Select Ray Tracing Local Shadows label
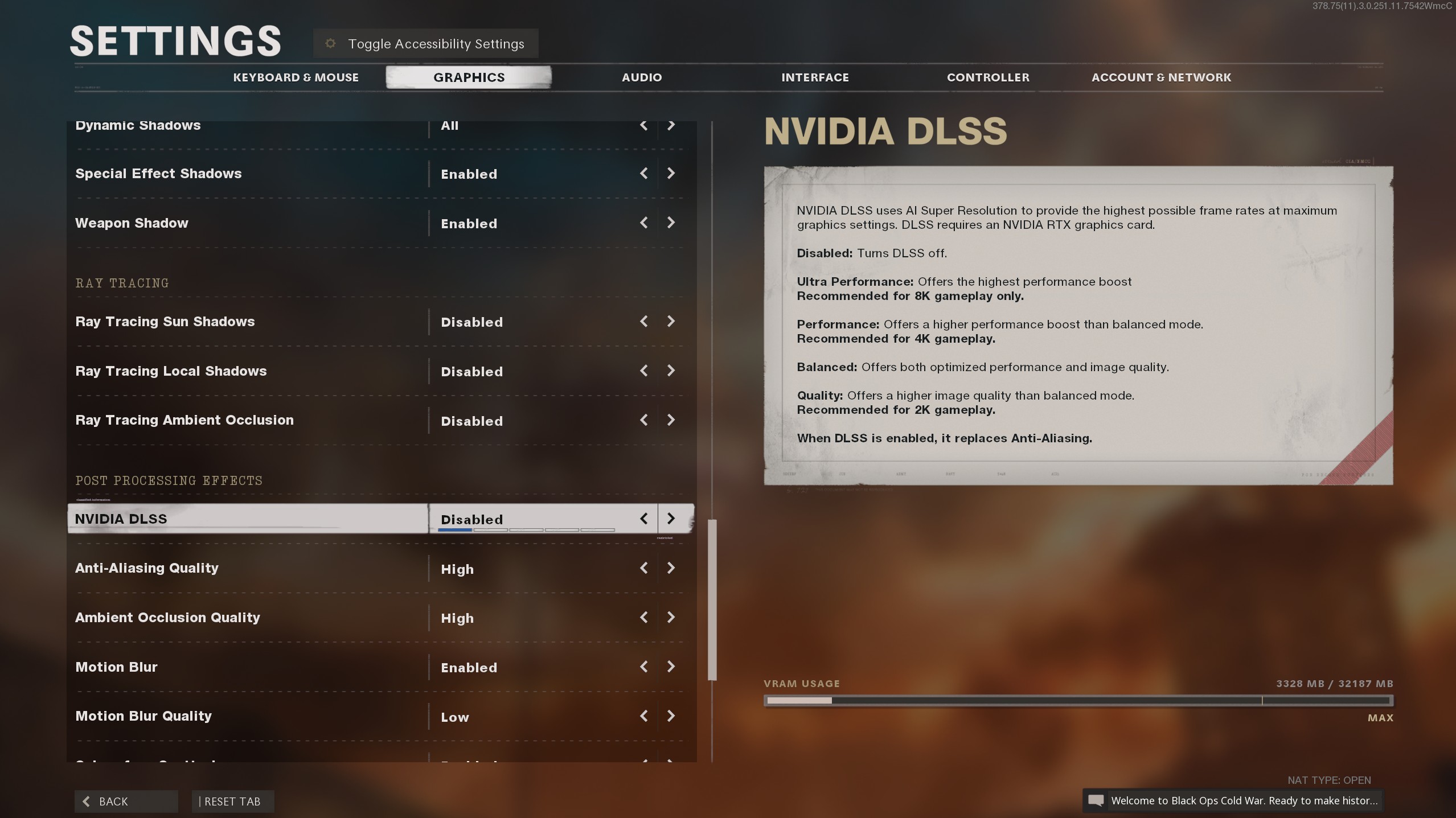The height and width of the screenshot is (818, 1456). (x=171, y=371)
